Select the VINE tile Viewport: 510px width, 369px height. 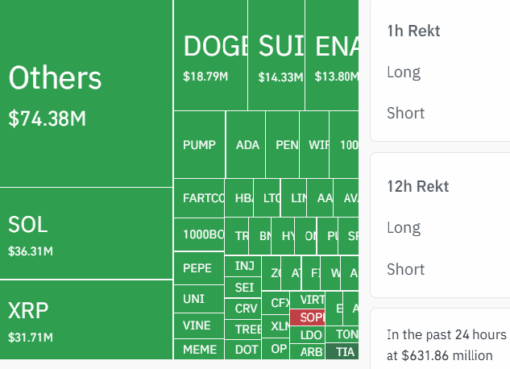(199, 325)
